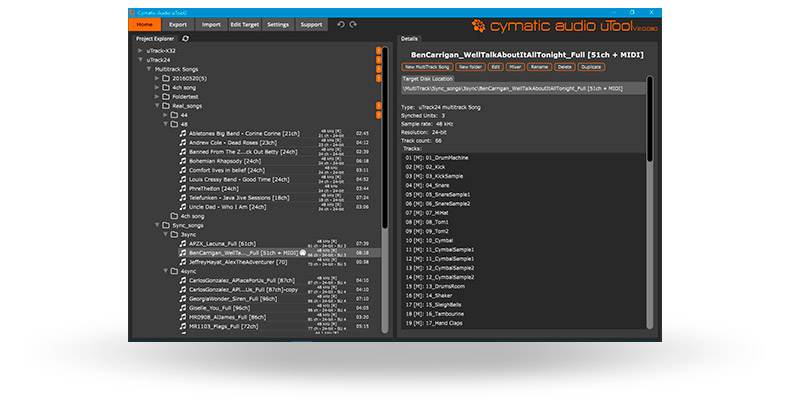Click the Project Explorer scrollbar
Viewport: 790px width, 400px height.
(x=385, y=189)
